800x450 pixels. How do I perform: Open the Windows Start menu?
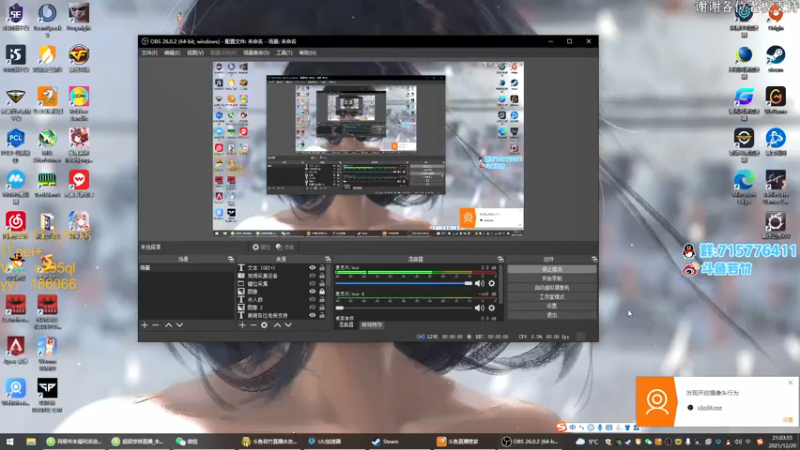[10, 441]
